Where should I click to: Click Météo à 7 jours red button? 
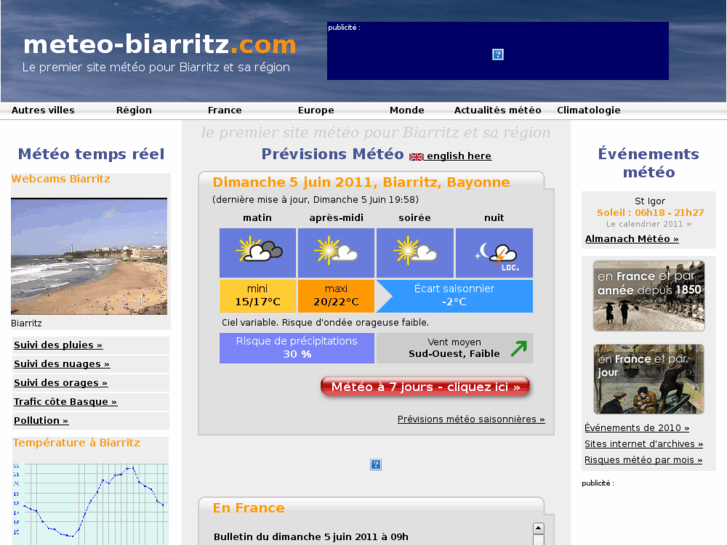click(425, 387)
